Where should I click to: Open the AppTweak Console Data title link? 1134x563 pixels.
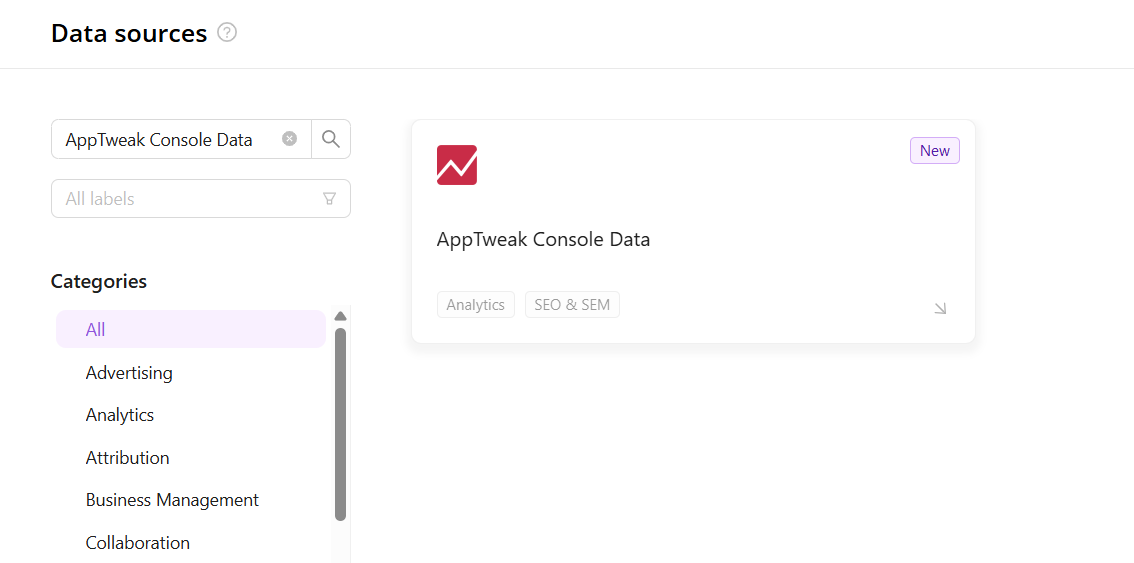pyautogui.click(x=543, y=240)
